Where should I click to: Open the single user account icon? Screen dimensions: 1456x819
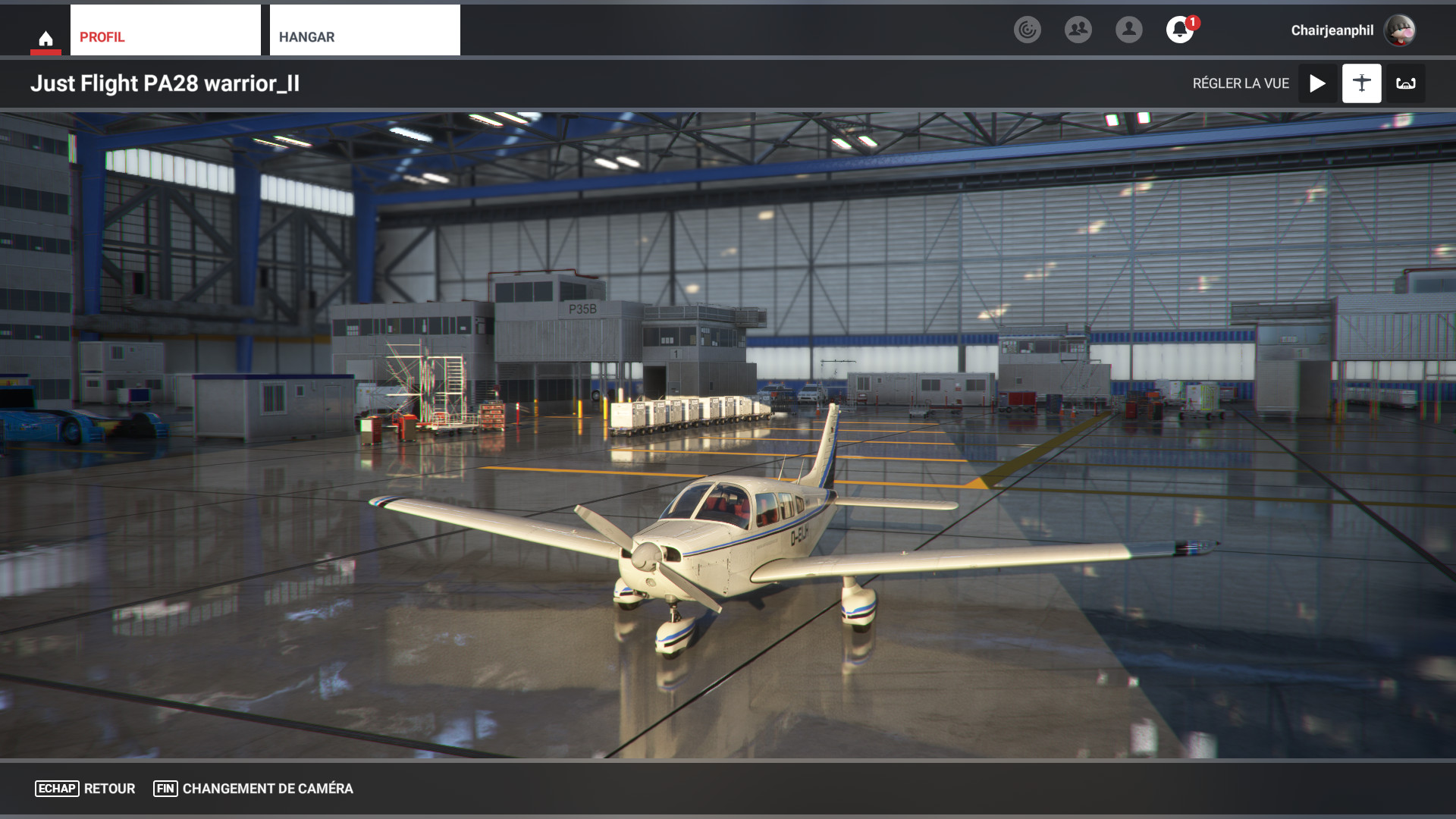coord(1129,30)
